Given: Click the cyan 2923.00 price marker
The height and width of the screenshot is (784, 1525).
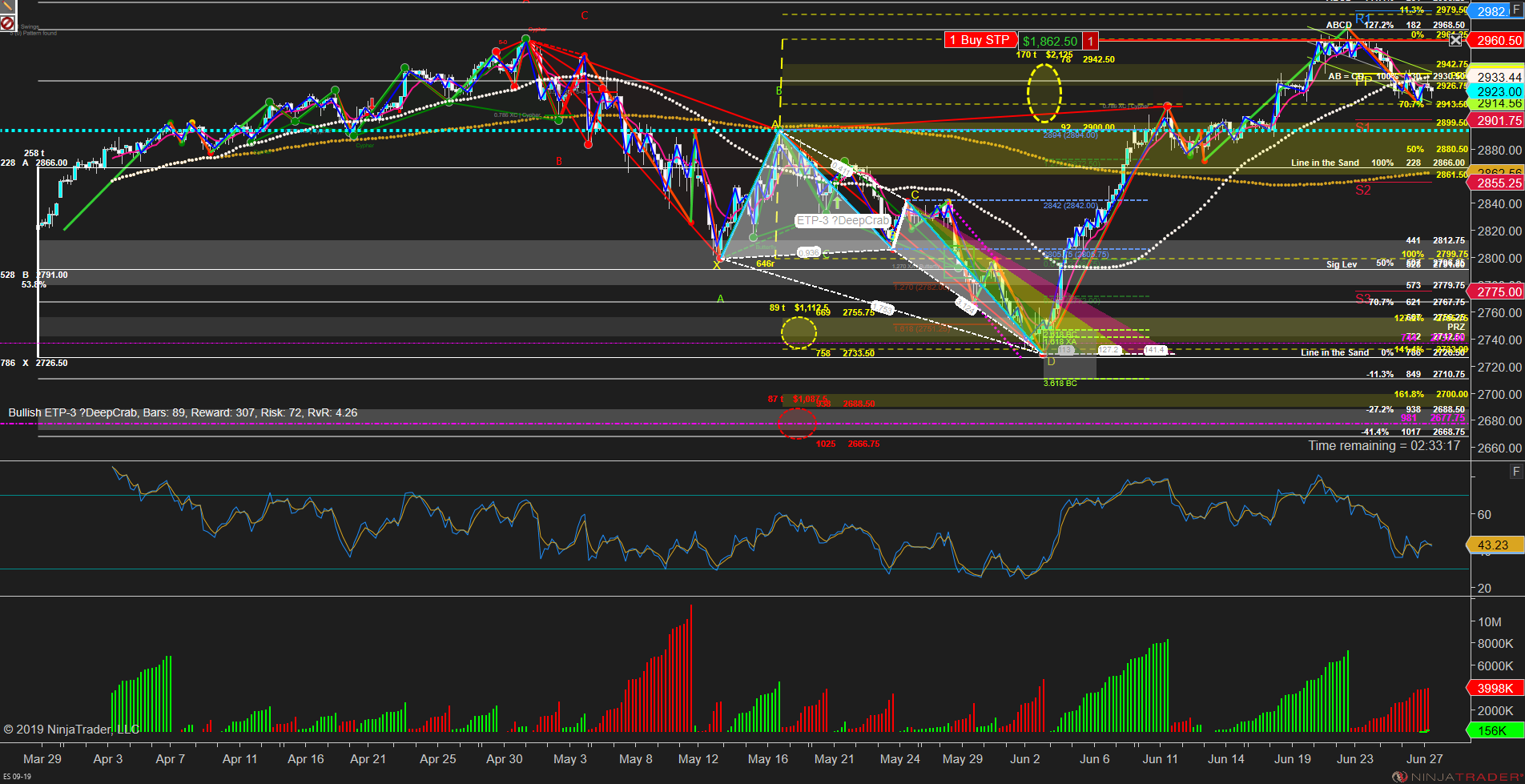Looking at the screenshot, I should click(x=1498, y=91).
